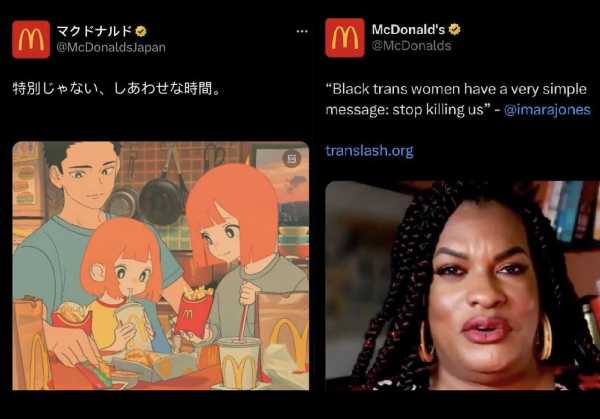
Task: Open the translash.org link
Action: coord(369,151)
